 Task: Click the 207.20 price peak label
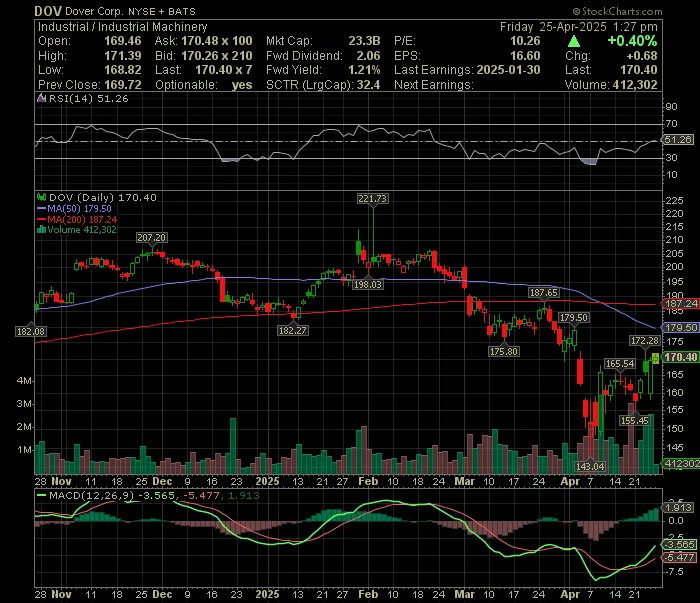152,237
